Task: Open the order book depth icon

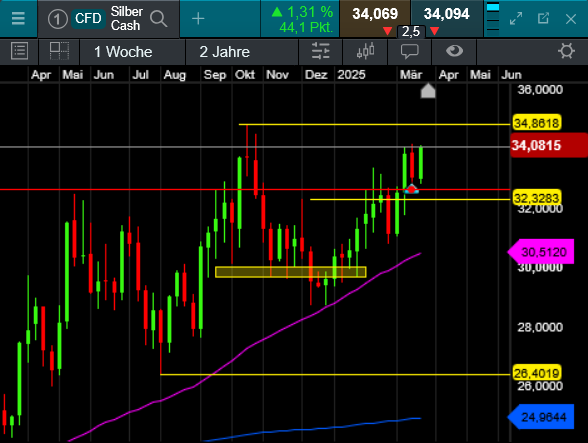Action: [492, 19]
